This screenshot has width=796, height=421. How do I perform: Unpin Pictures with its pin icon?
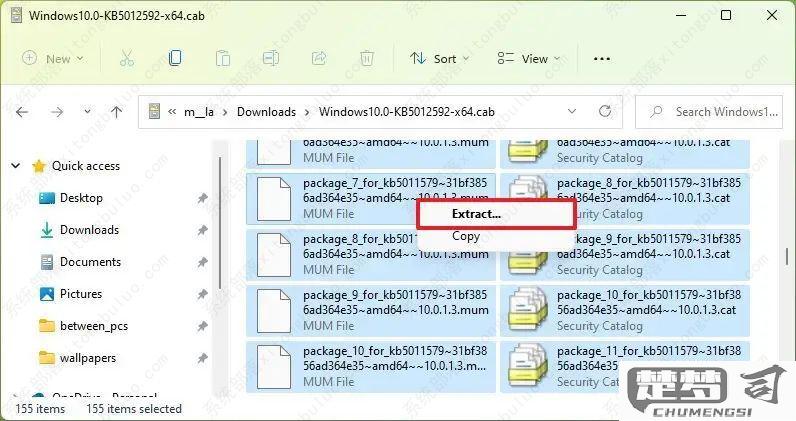click(x=202, y=294)
